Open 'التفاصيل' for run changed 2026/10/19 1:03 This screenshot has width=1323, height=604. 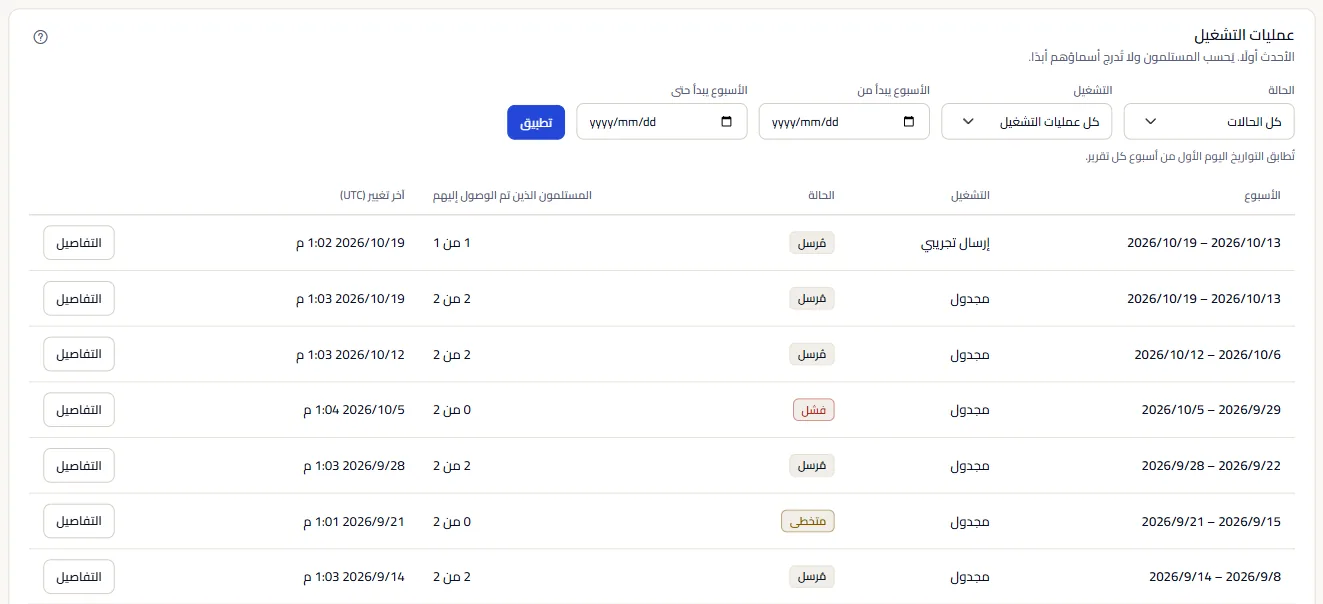tap(79, 298)
